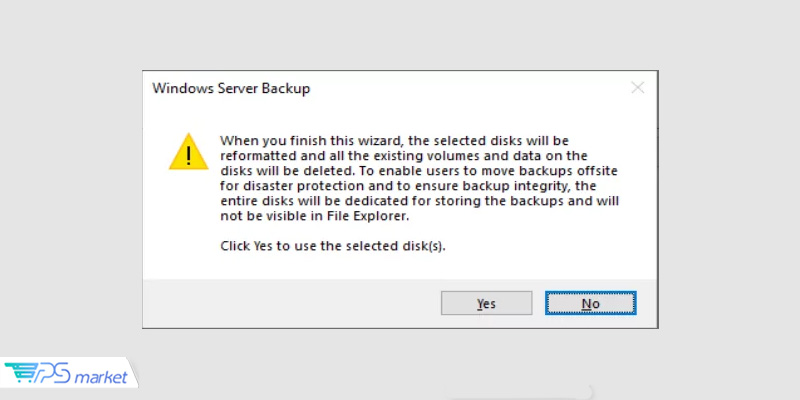
Task: Click the PS market shopping cart icon
Action: pos(21,373)
